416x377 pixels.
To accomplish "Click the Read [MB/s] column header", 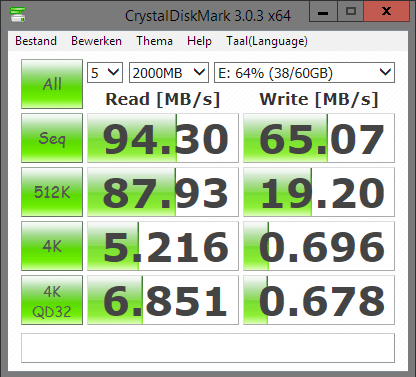I will pyautogui.click(x=163, y=99).
